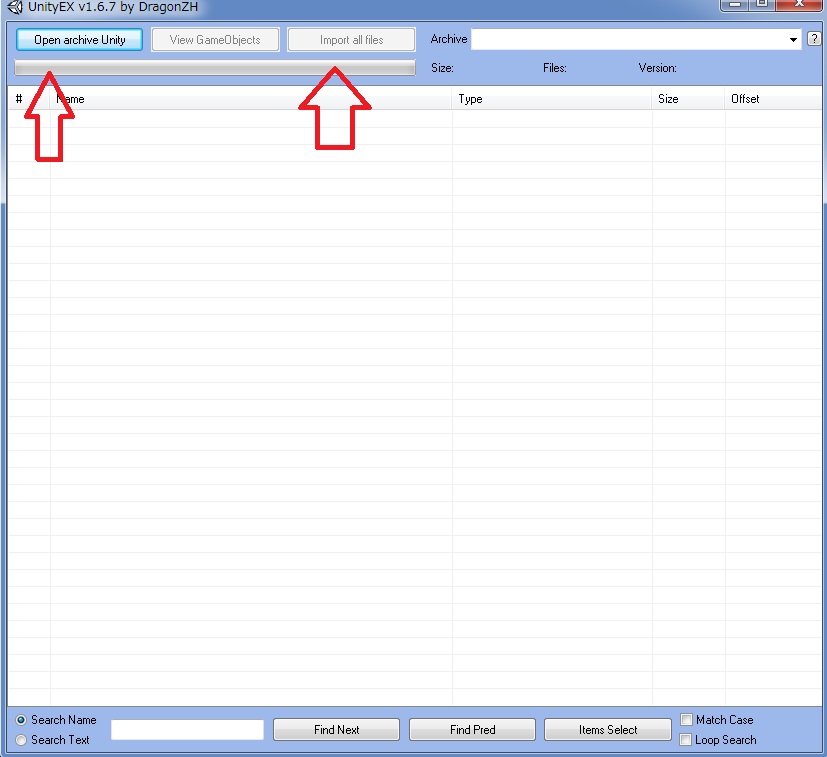Open the help question mark button
Viewport: 827px width, 757px height.
(814, 39)
